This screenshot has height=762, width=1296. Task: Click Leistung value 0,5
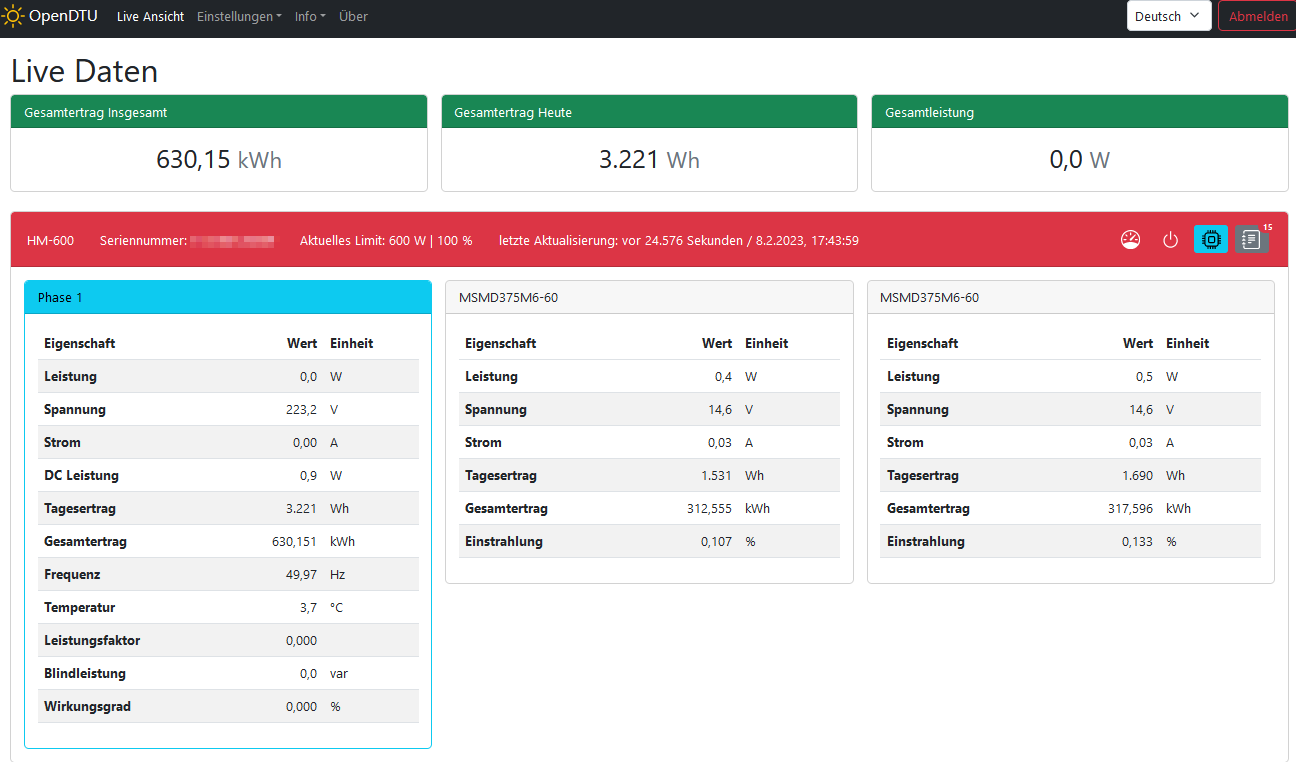1144,376
